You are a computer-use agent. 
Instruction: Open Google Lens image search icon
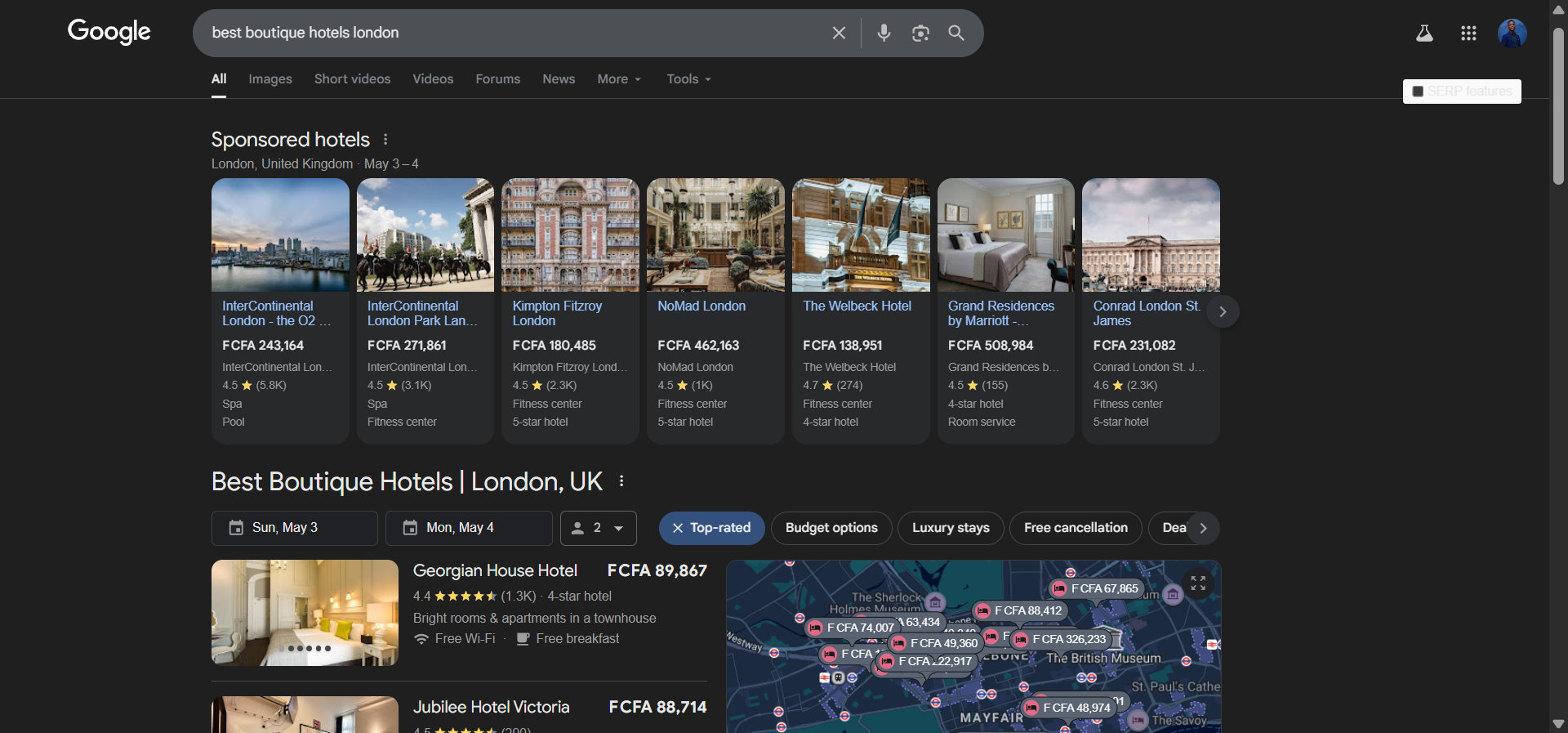pos(920,33)
